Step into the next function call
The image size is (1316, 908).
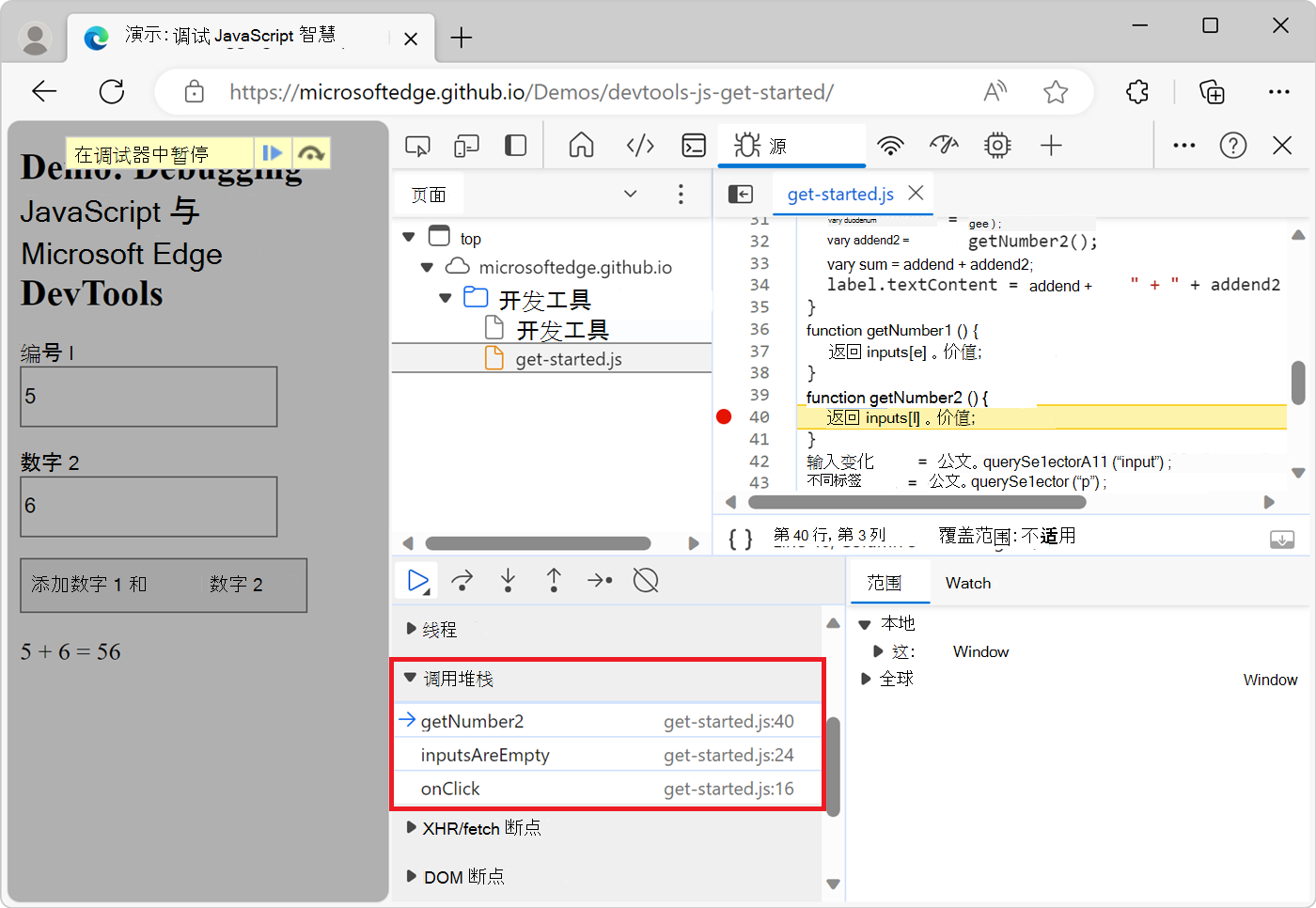[508, 580]
